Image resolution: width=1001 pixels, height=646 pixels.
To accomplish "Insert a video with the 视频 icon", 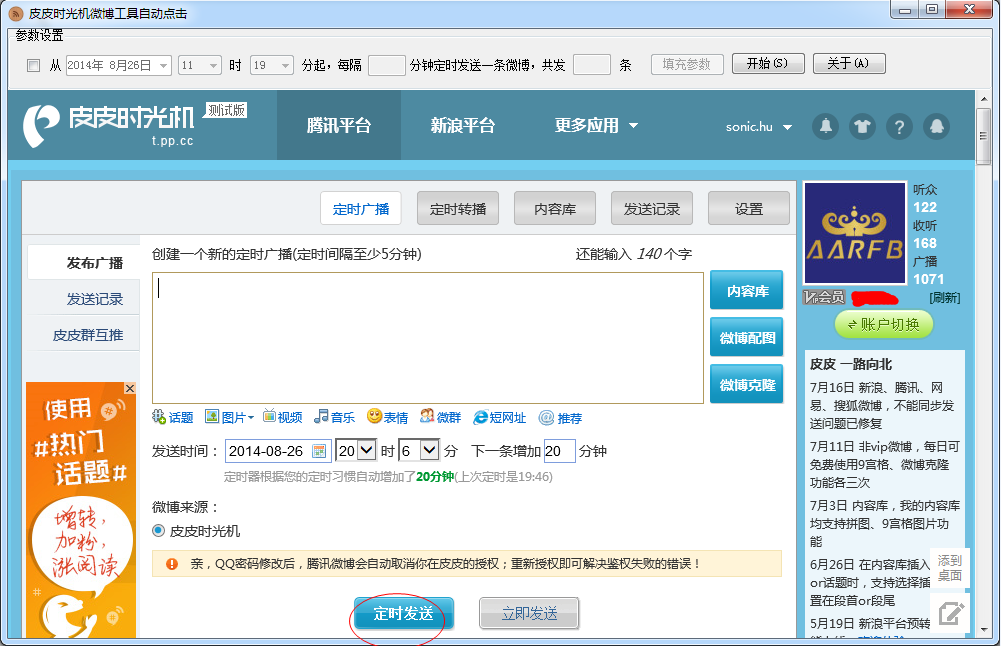I will pyautogui.click(x=282, y=417).
